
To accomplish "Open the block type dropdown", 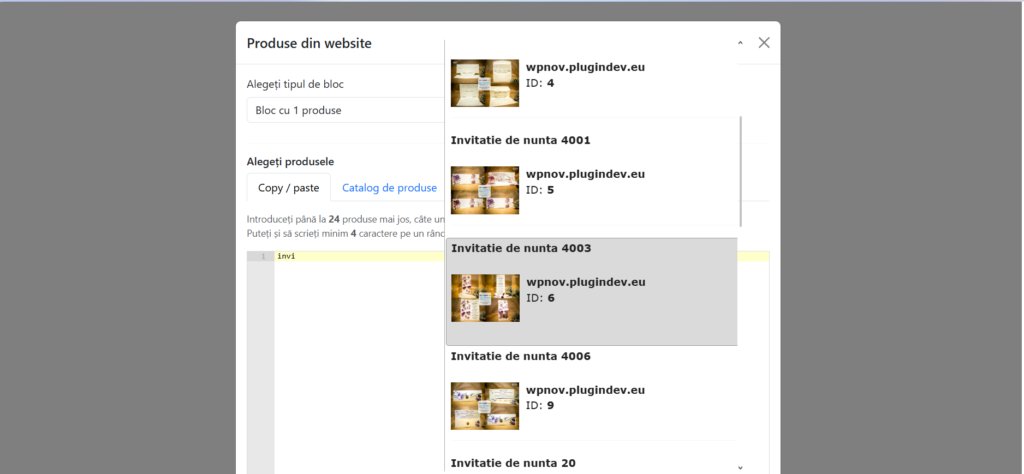I will coord(345,110).
